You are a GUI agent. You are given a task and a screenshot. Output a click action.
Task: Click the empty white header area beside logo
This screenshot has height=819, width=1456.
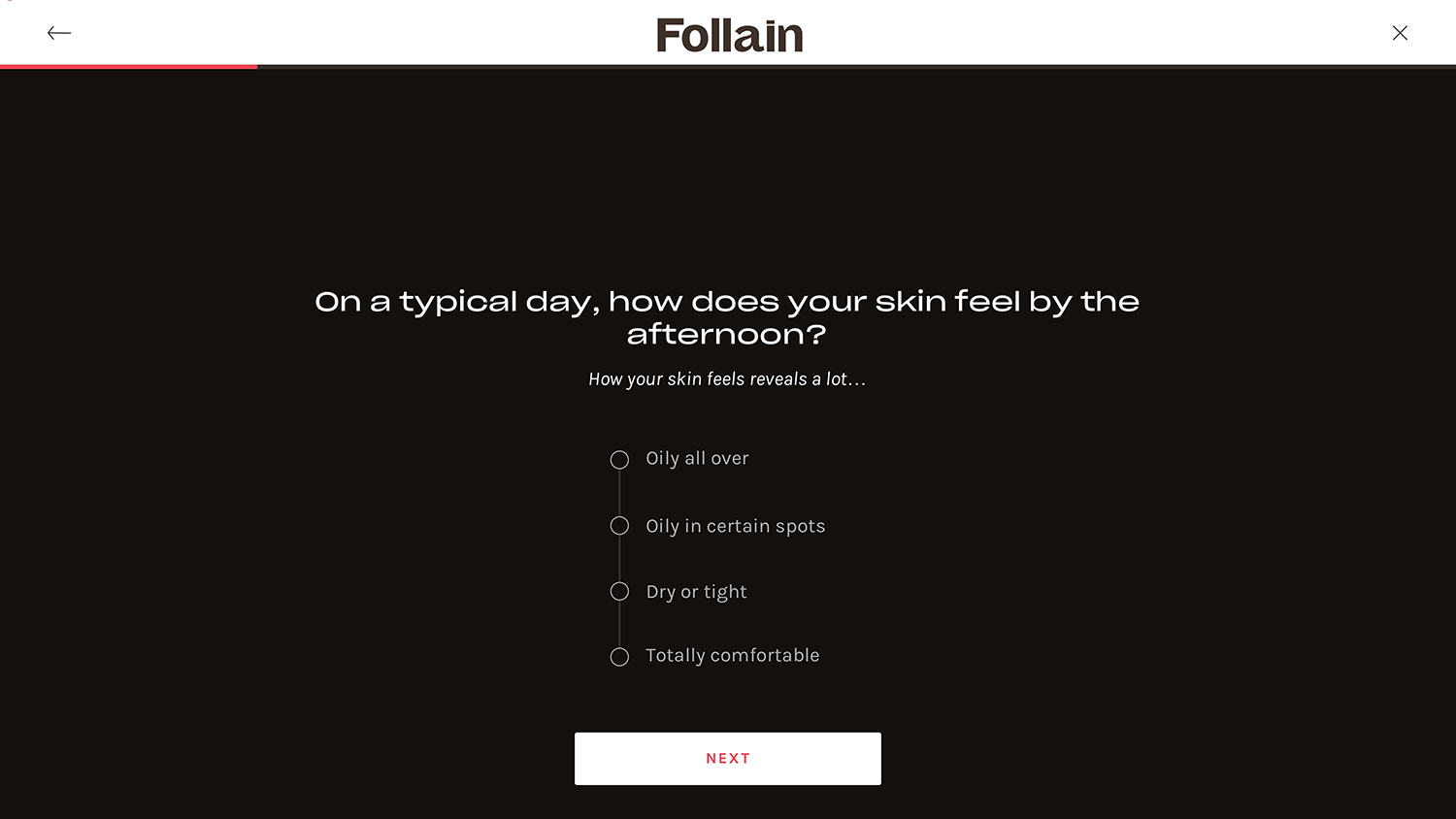point(1068,33)
